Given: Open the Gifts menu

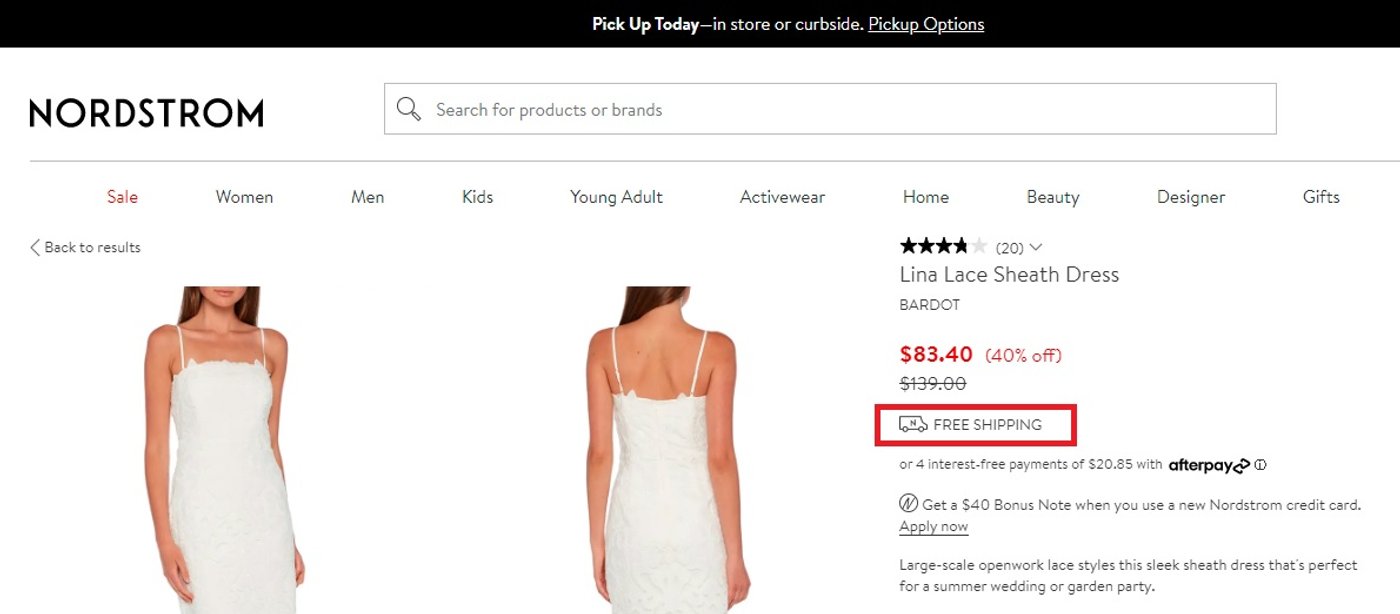Looking at the screenshot, I should click(1320, 197).
